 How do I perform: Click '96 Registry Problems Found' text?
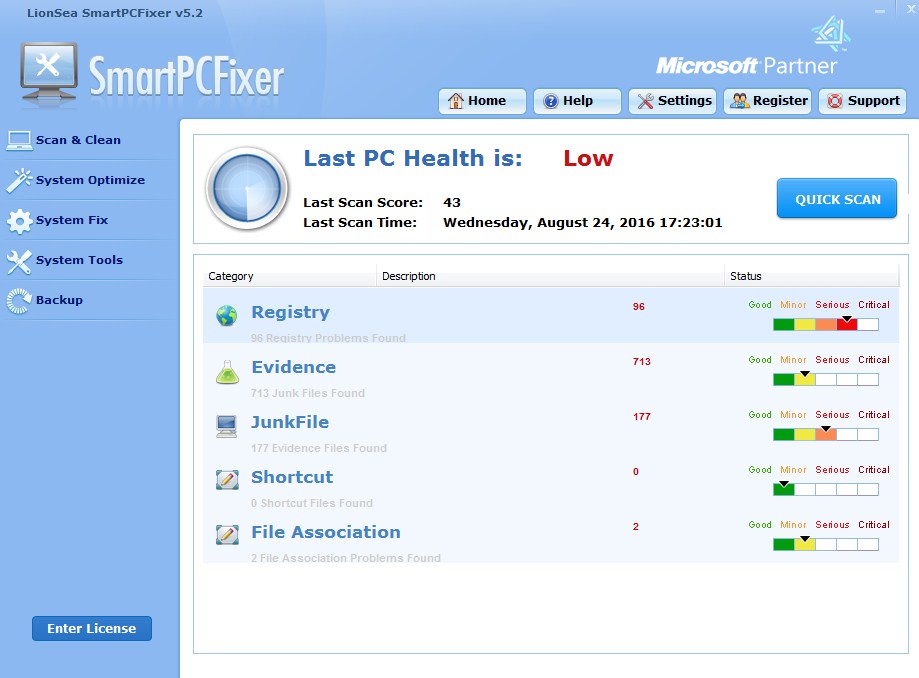tap(328, 338)
